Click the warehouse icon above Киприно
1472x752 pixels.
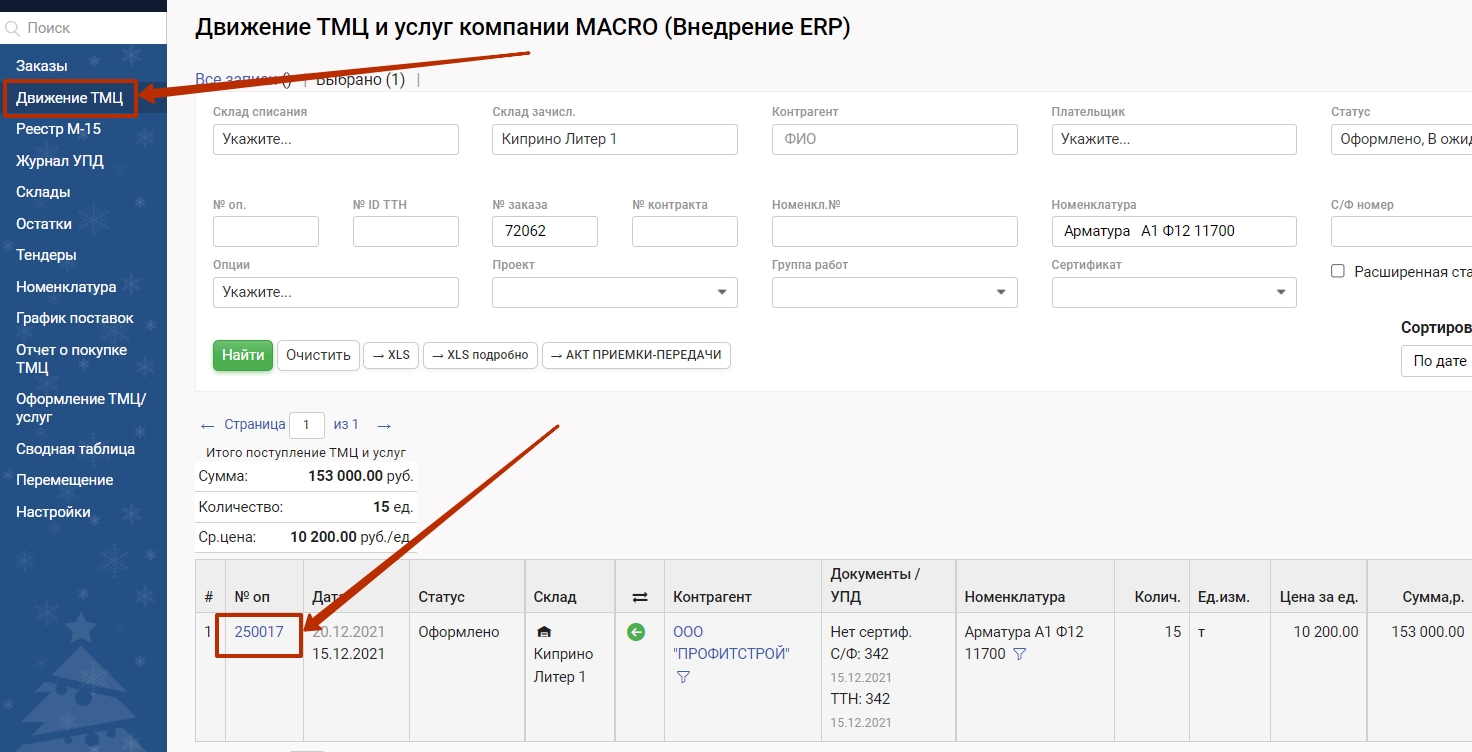544,632
